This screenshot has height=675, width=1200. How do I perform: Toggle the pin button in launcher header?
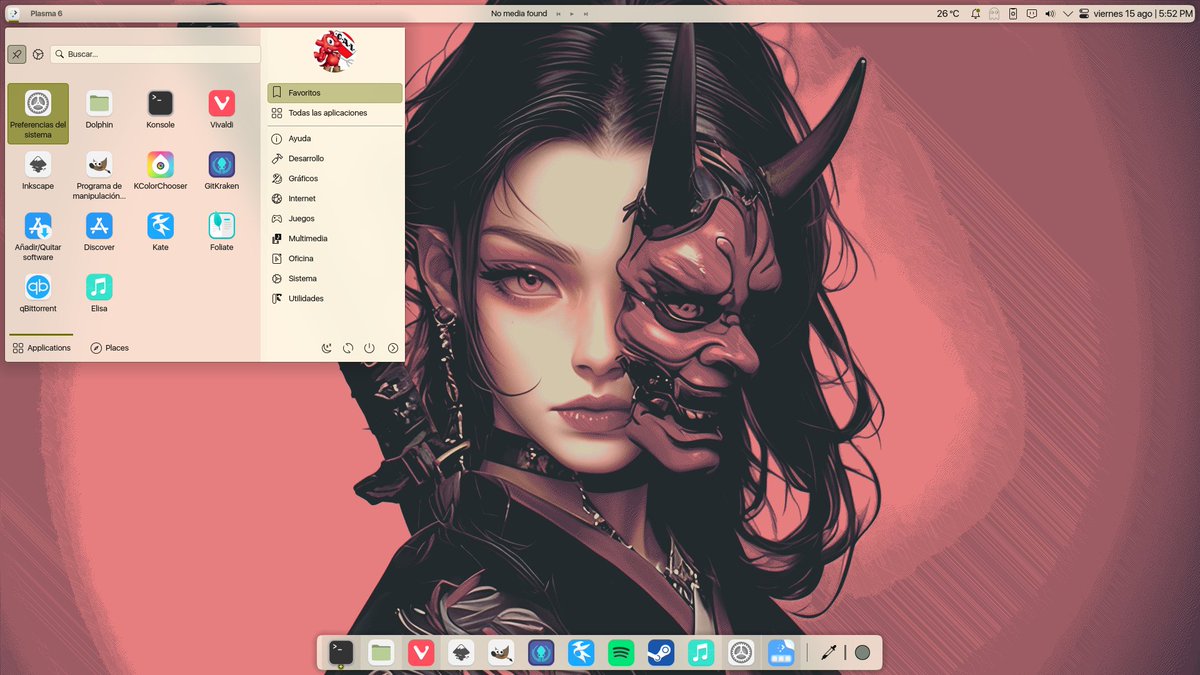tap(17, 54)
